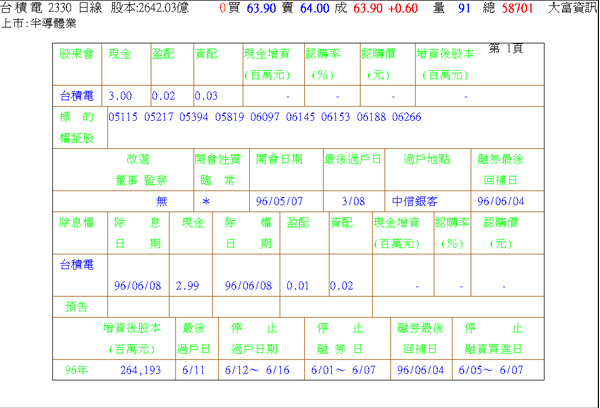
Task: Click the meeting date 96/05/07
Action: coord(279,201)
